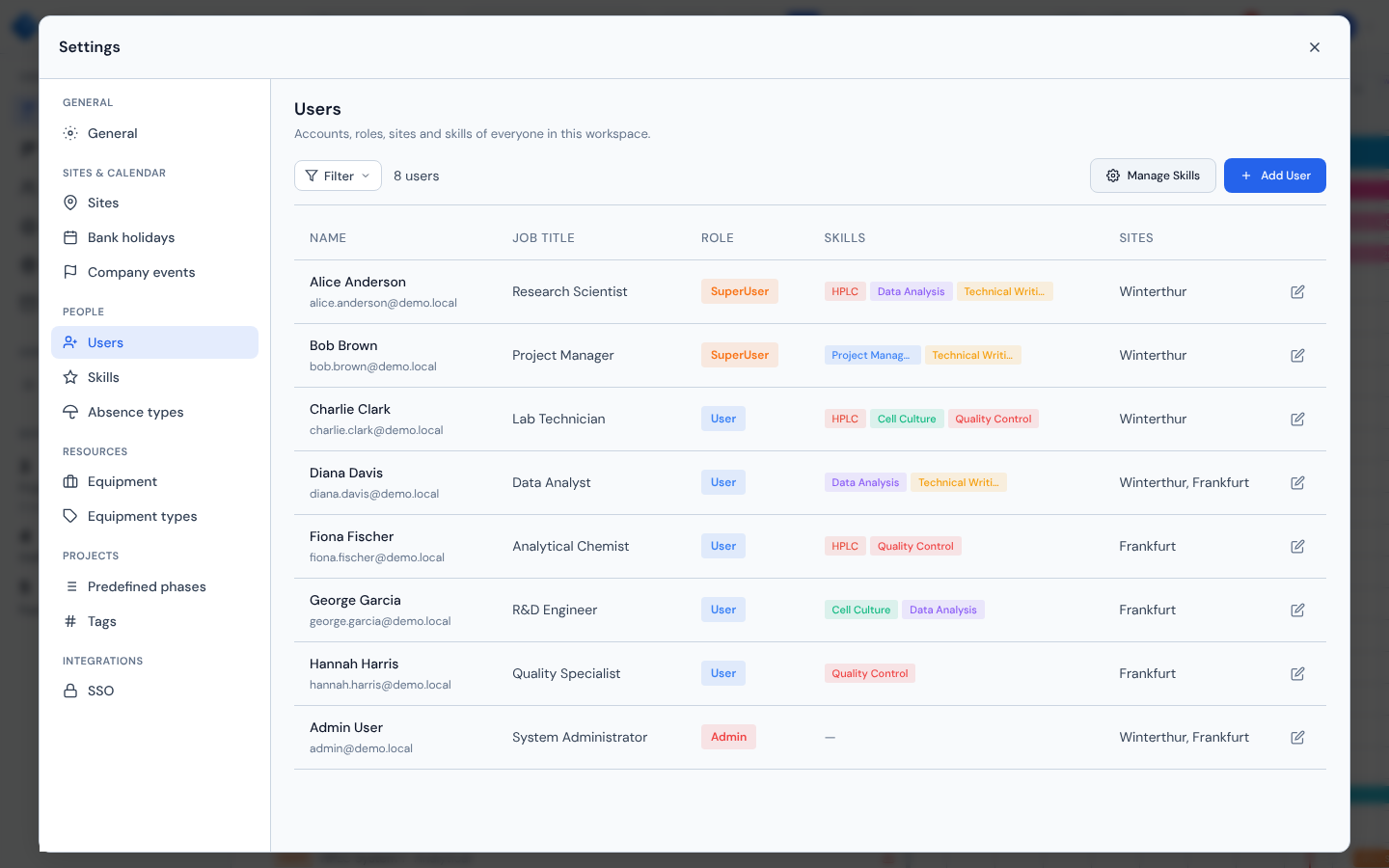Go to Sites settings

(154, 203)
